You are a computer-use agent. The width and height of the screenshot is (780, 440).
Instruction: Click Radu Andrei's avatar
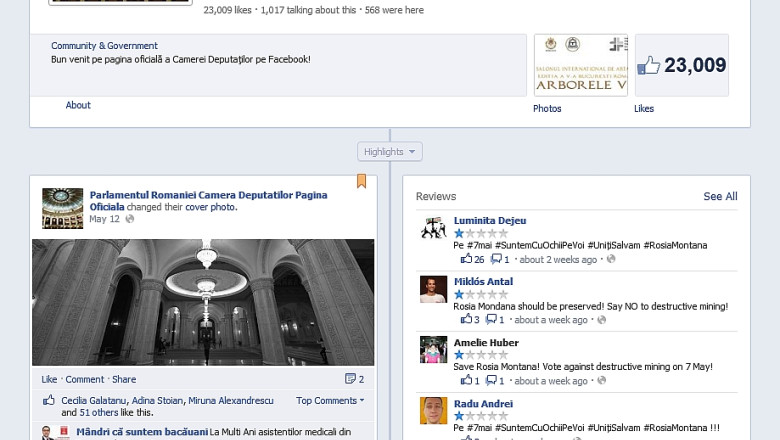coord(433,411)
